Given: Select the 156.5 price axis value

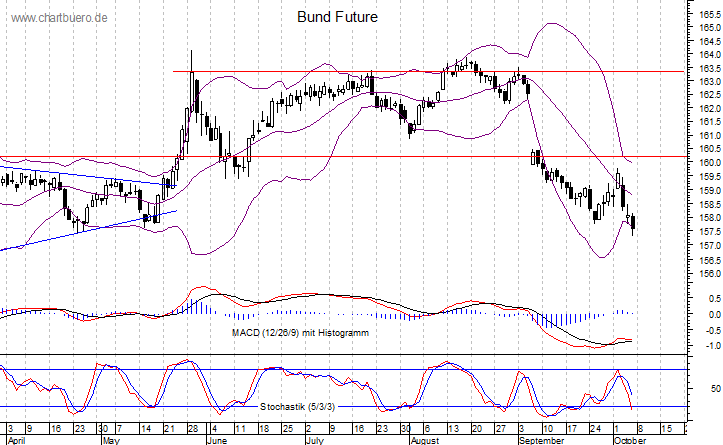Looking at the screenshot, I should click(x=710, y=260).
